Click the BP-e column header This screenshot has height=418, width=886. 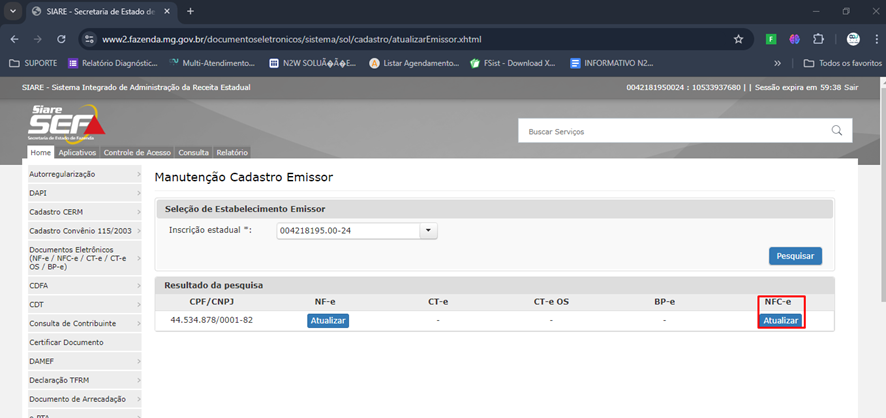[664, 302]
